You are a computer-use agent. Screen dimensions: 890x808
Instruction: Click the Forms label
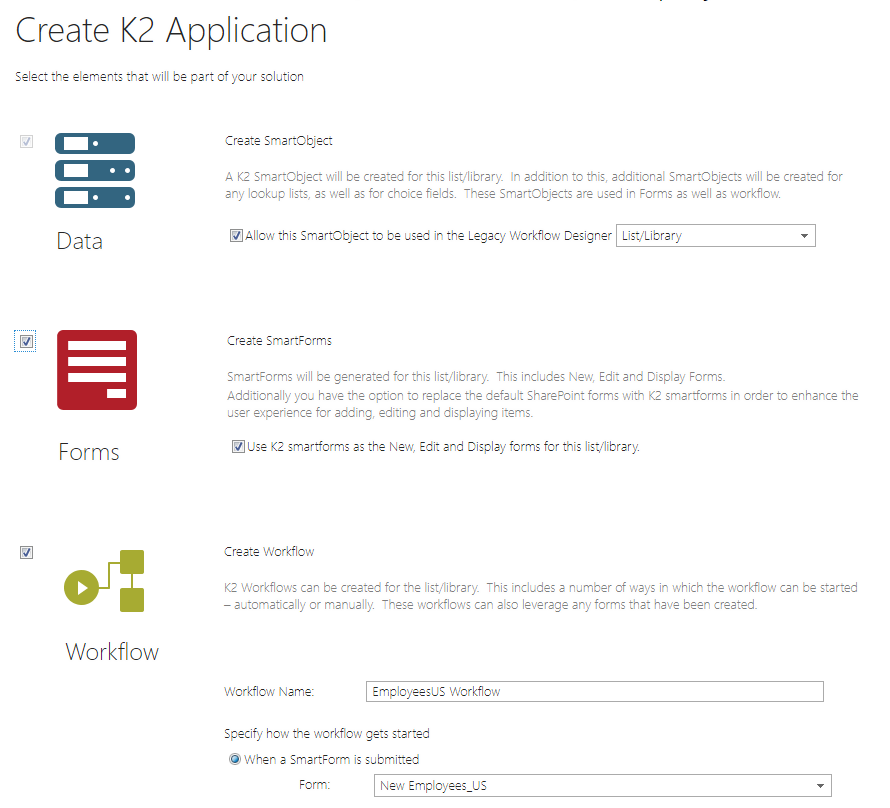click(x=89, y=452)
